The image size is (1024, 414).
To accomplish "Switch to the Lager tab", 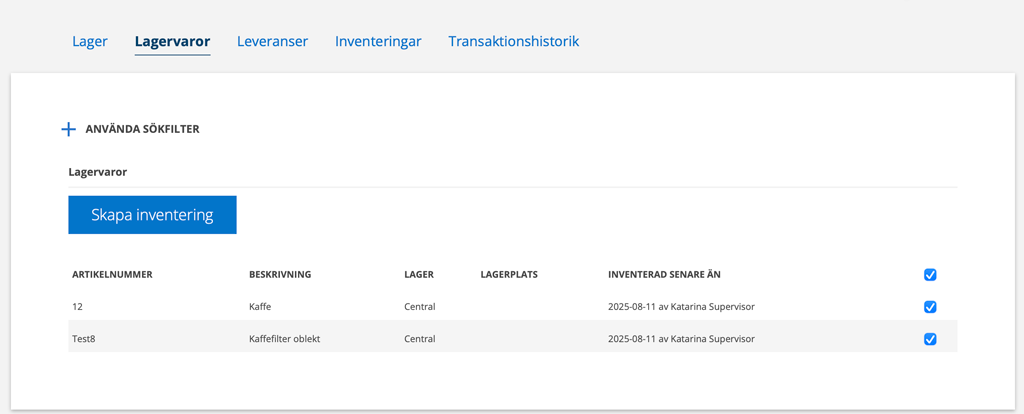I will [x=89, y=41].
